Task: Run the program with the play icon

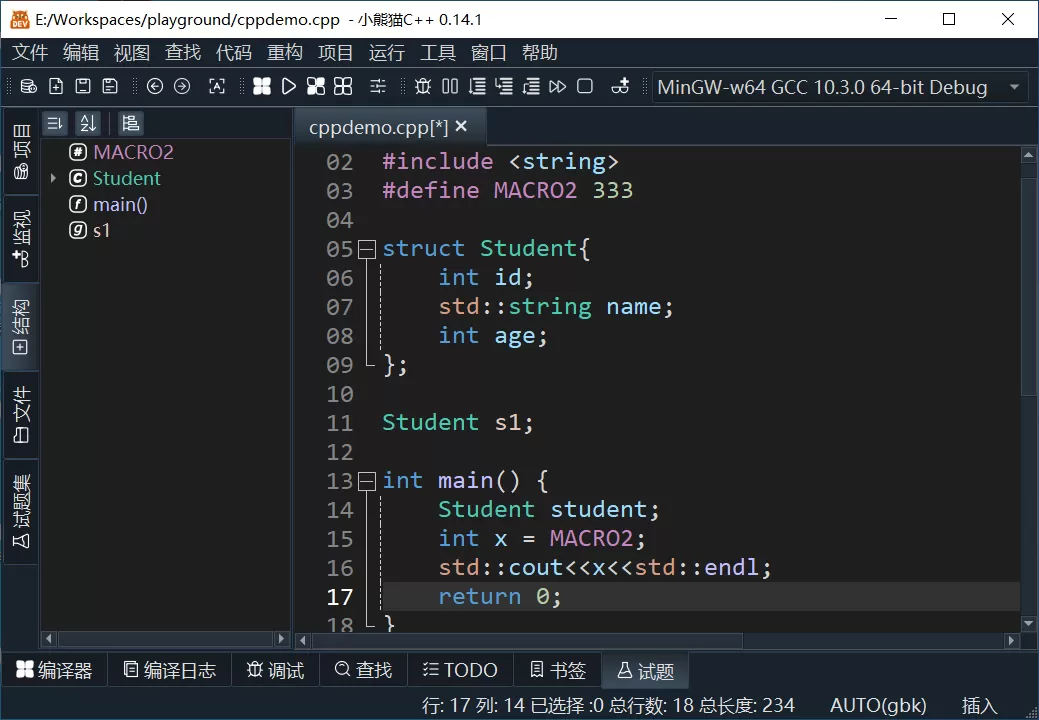Action: (289, 86)
